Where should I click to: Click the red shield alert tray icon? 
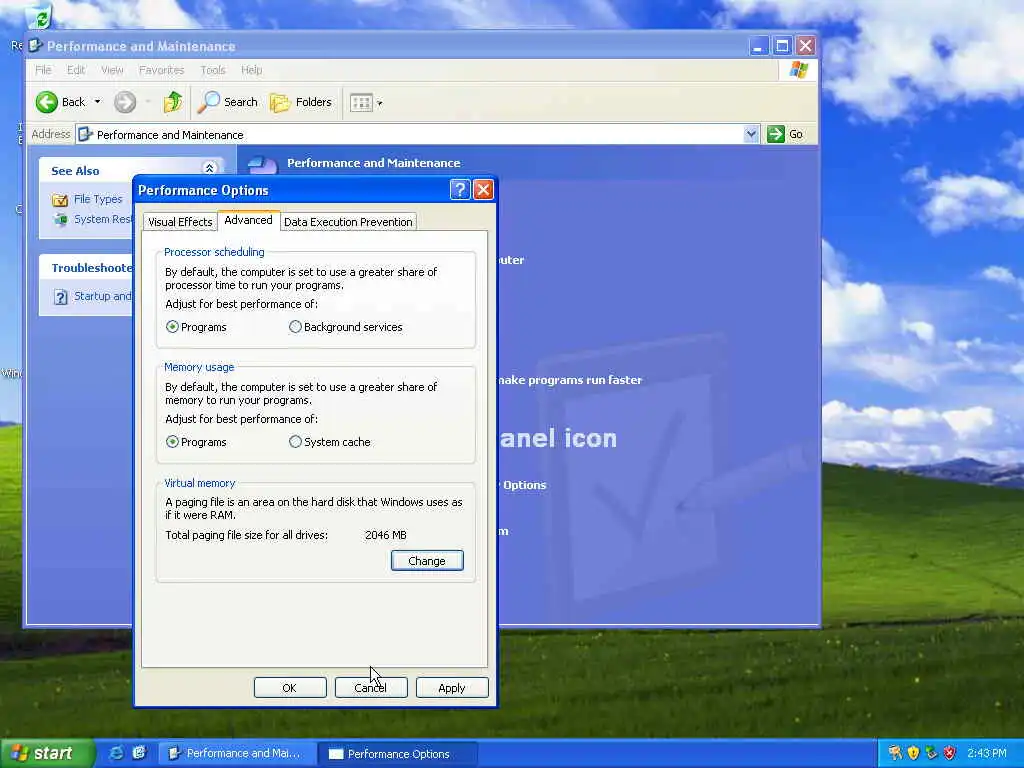pyautogui.click(x=950, y=753)
